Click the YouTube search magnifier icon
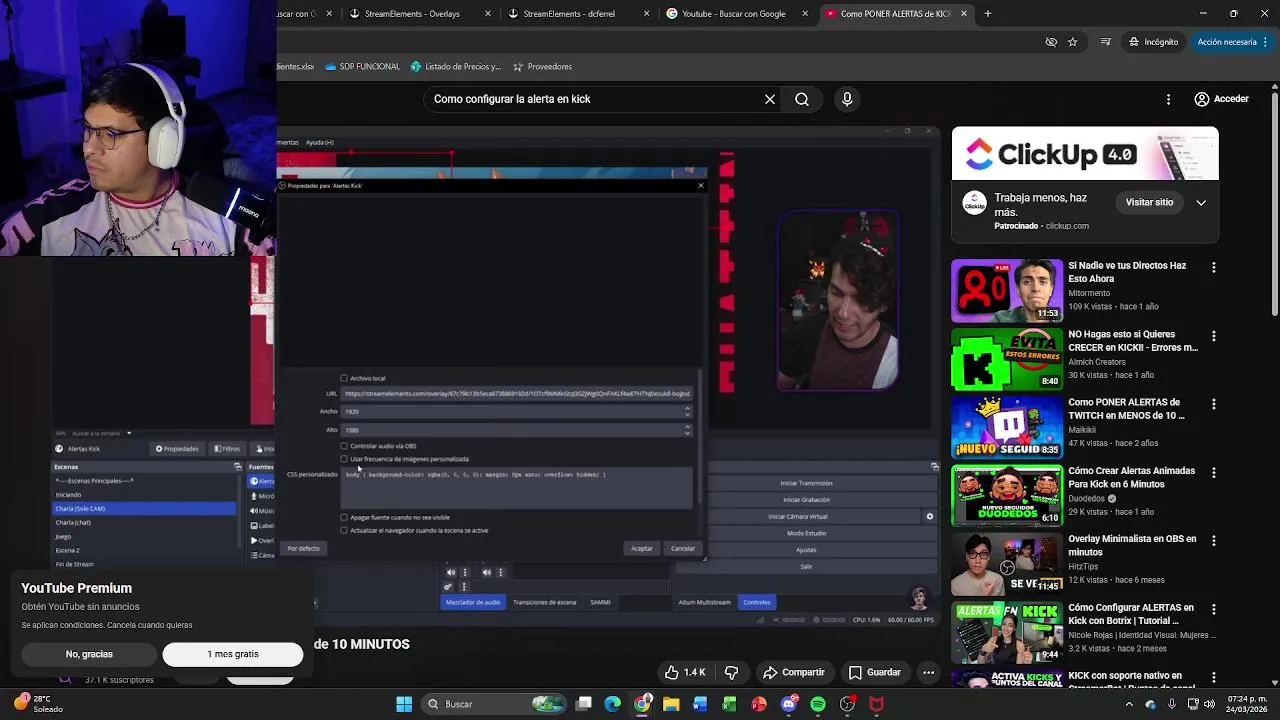 click(802, 99)
